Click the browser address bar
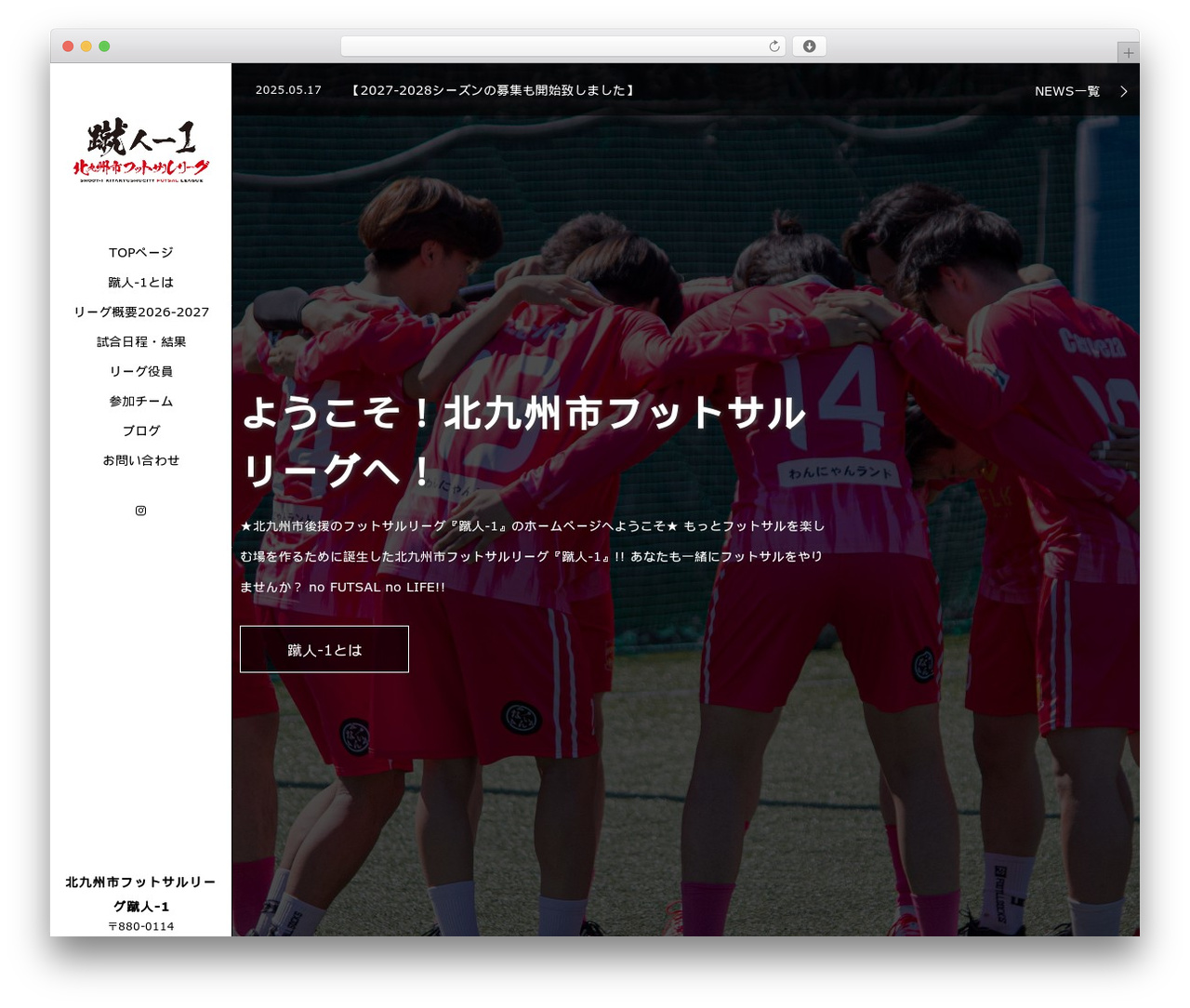Viewport: 1190px width, 1008px height. click(x=563, y=46)
